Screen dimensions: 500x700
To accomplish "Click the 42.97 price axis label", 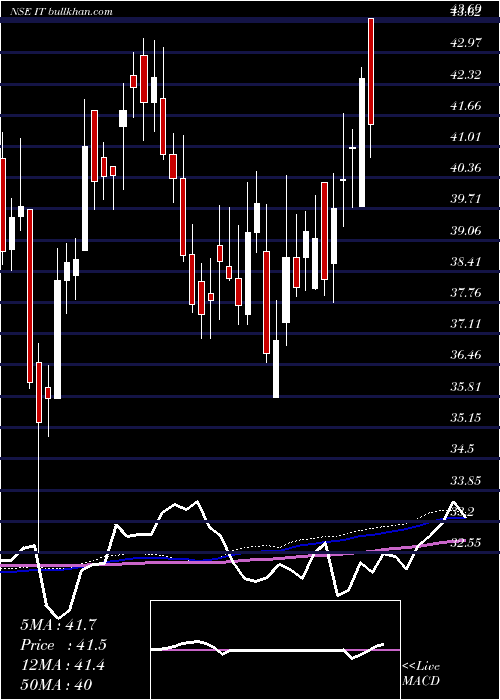I will 467,43.
